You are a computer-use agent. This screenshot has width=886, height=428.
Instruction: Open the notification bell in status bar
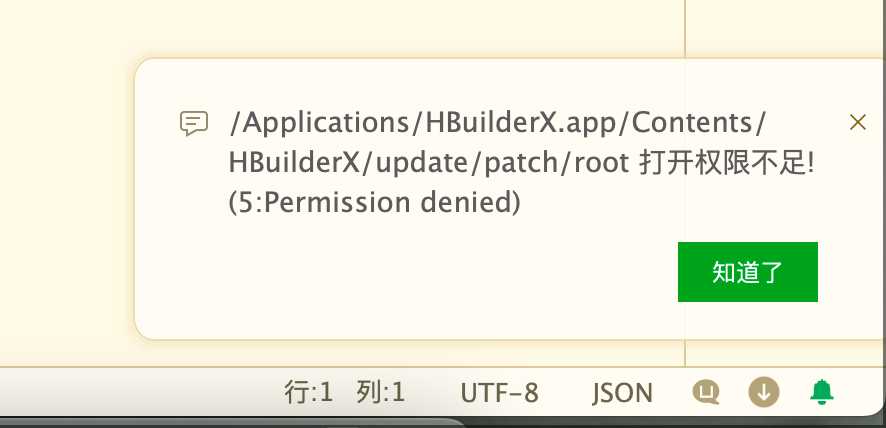coord(822,392)
